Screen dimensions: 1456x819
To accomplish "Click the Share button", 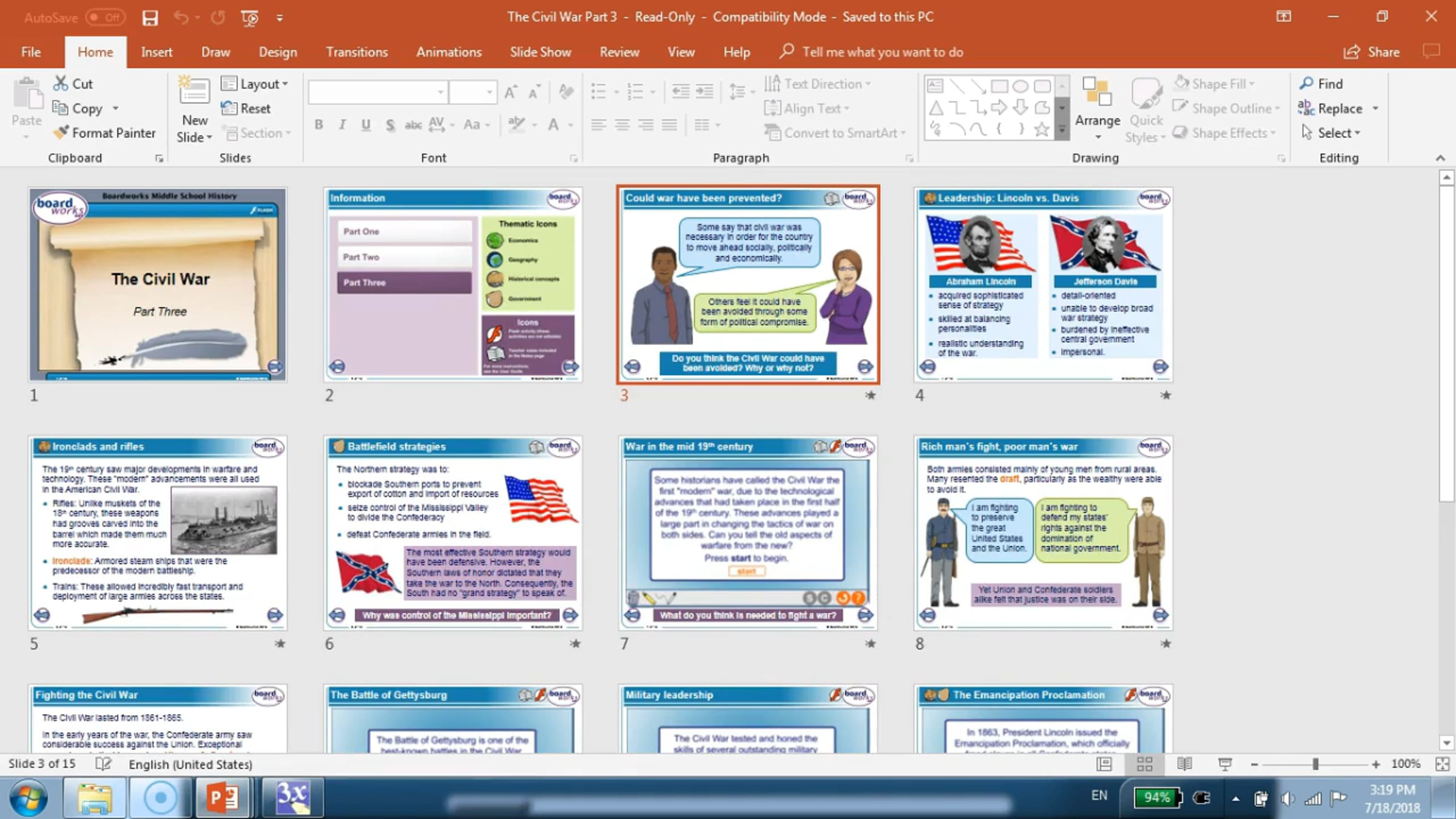I will 1372,52.
